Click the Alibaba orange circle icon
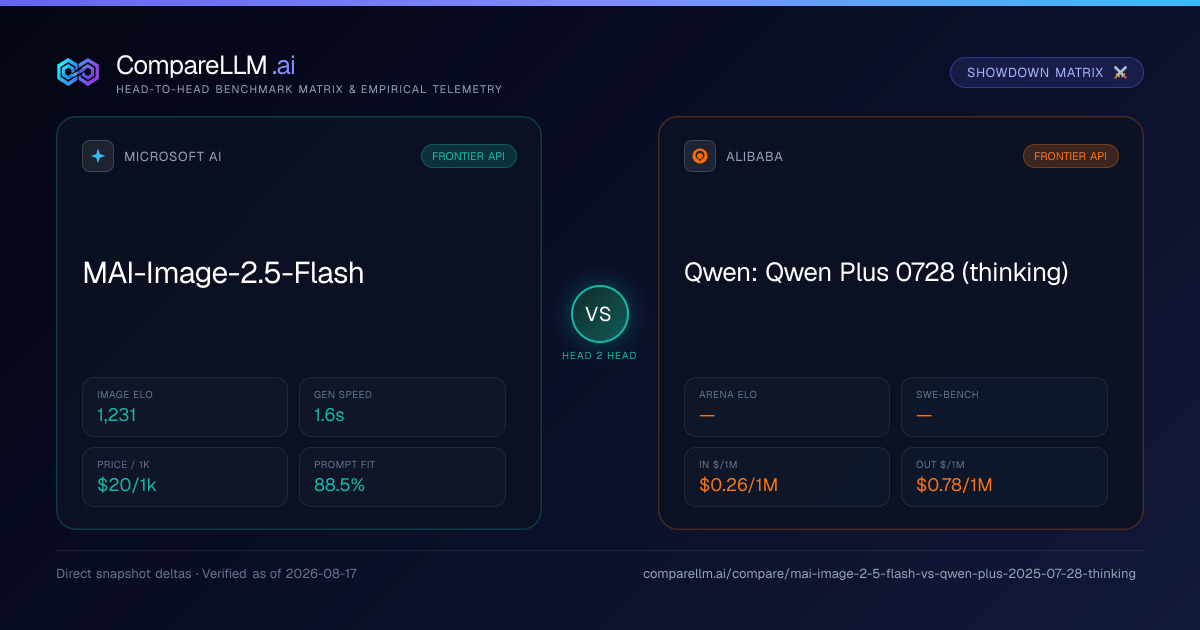Viewport: 1200px width, 630px height. 700,156
